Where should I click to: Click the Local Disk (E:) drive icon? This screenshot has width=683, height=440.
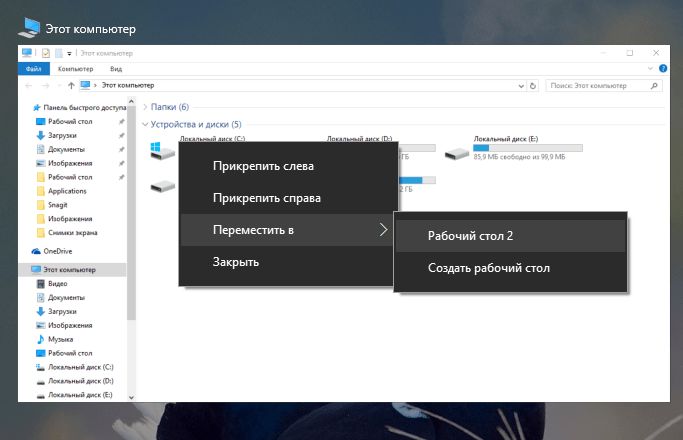coord(456,152)
